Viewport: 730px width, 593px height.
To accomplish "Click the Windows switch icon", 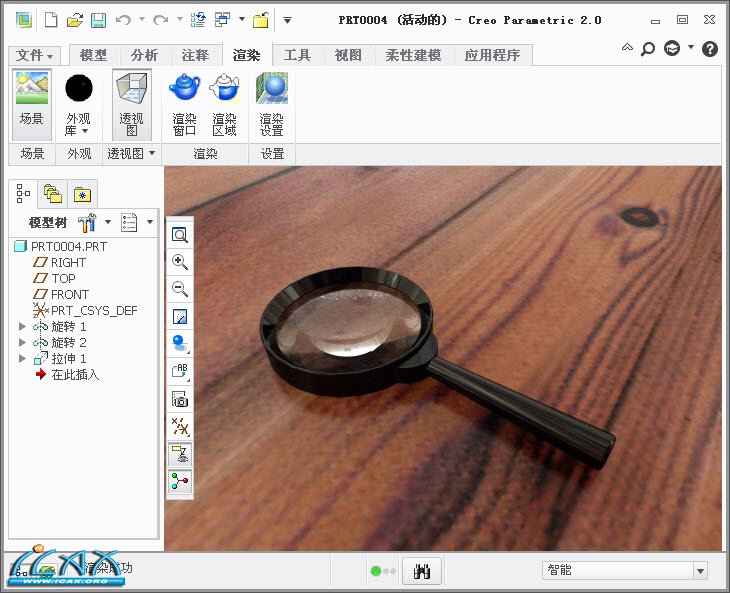I will click(222, 20).
